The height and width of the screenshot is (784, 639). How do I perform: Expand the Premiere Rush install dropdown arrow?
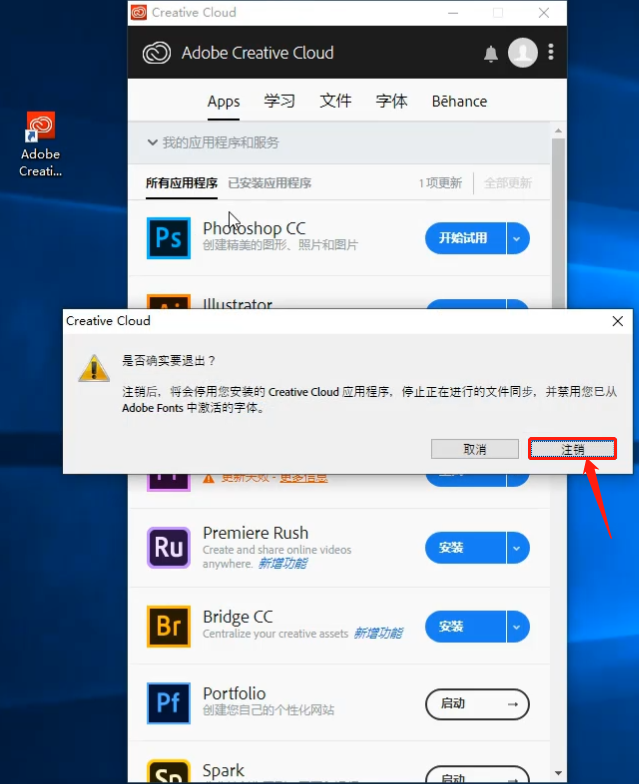(x=518, y=548)
